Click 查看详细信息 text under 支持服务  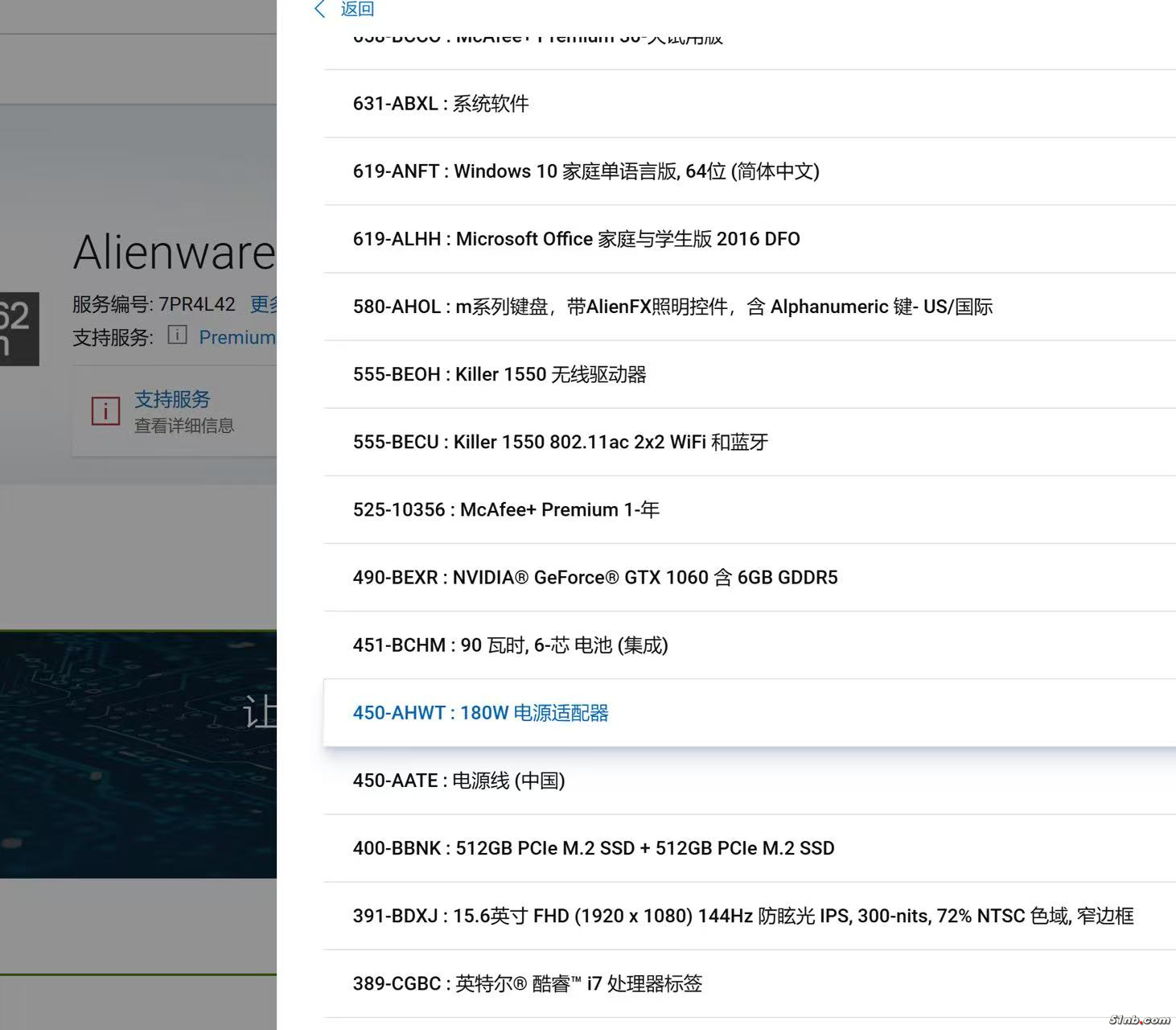[184, 426]
